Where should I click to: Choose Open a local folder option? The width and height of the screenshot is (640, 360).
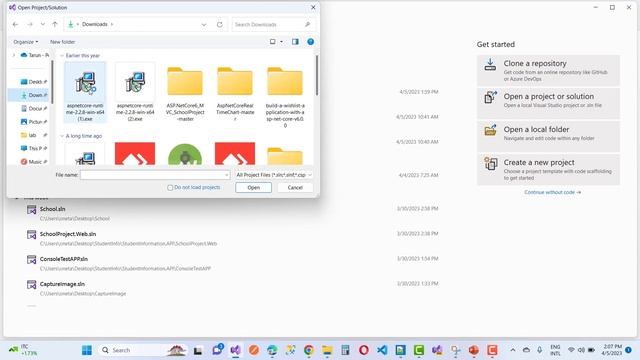(x=548, y=137)
